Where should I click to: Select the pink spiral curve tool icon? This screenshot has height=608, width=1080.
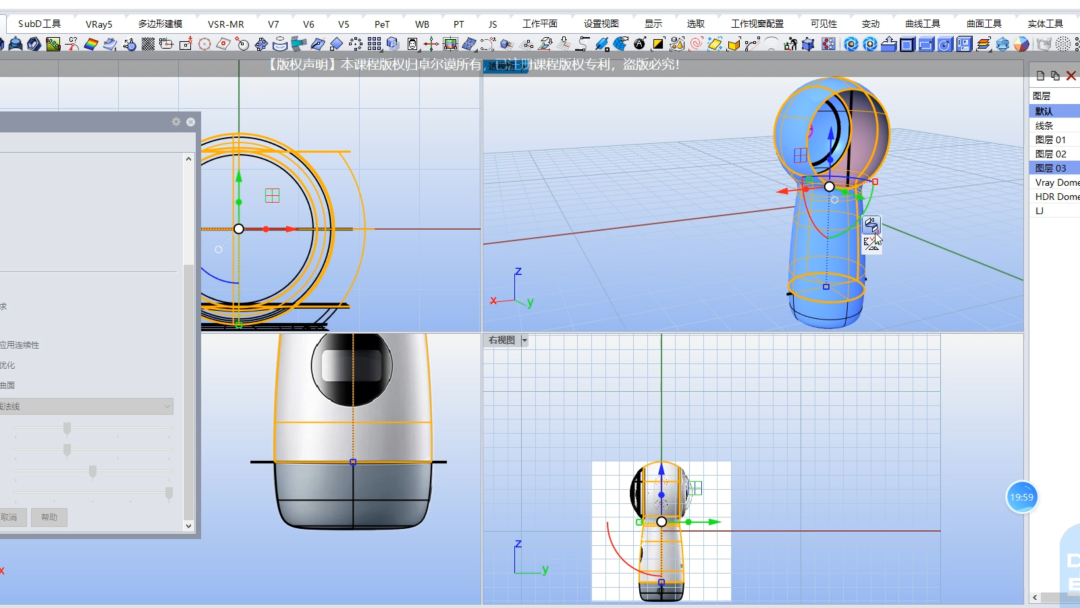pyautogui.click(x=696, y=44)
